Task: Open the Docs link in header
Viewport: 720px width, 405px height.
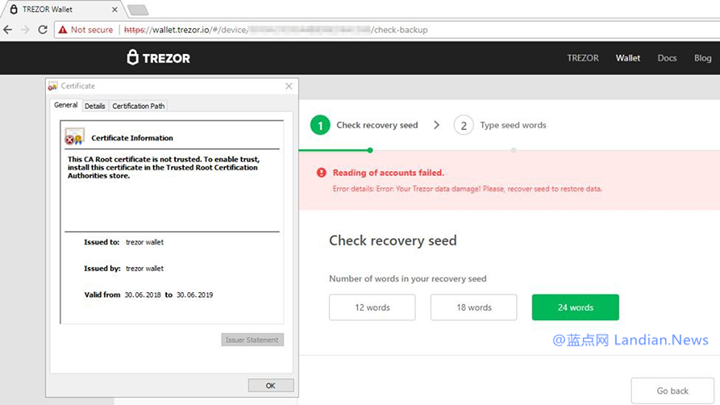Action: pyautogui.click(x=667, y=58)
